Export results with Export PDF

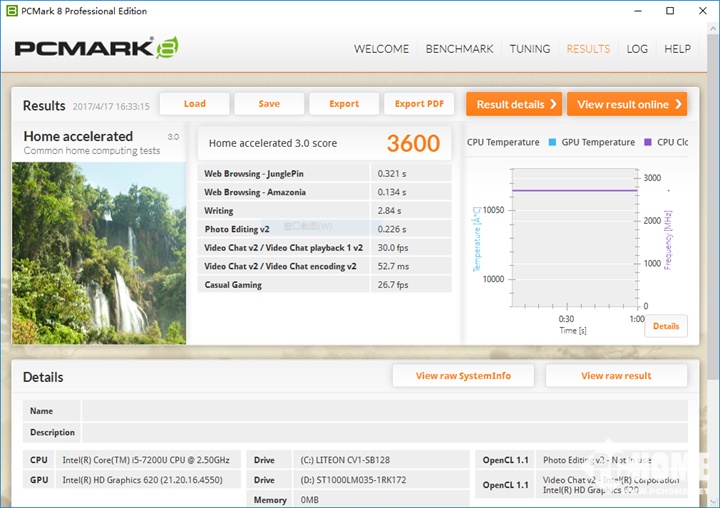pos(419,104)
